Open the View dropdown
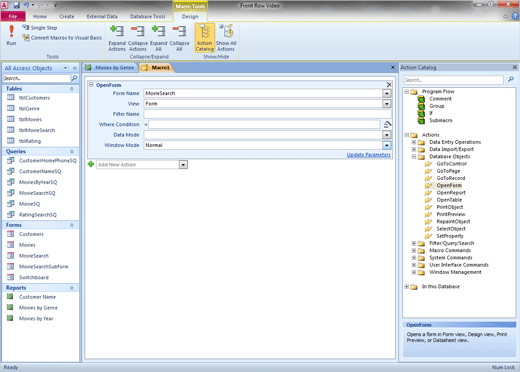Viewport: 520px width, 372px height. (386, 104)
